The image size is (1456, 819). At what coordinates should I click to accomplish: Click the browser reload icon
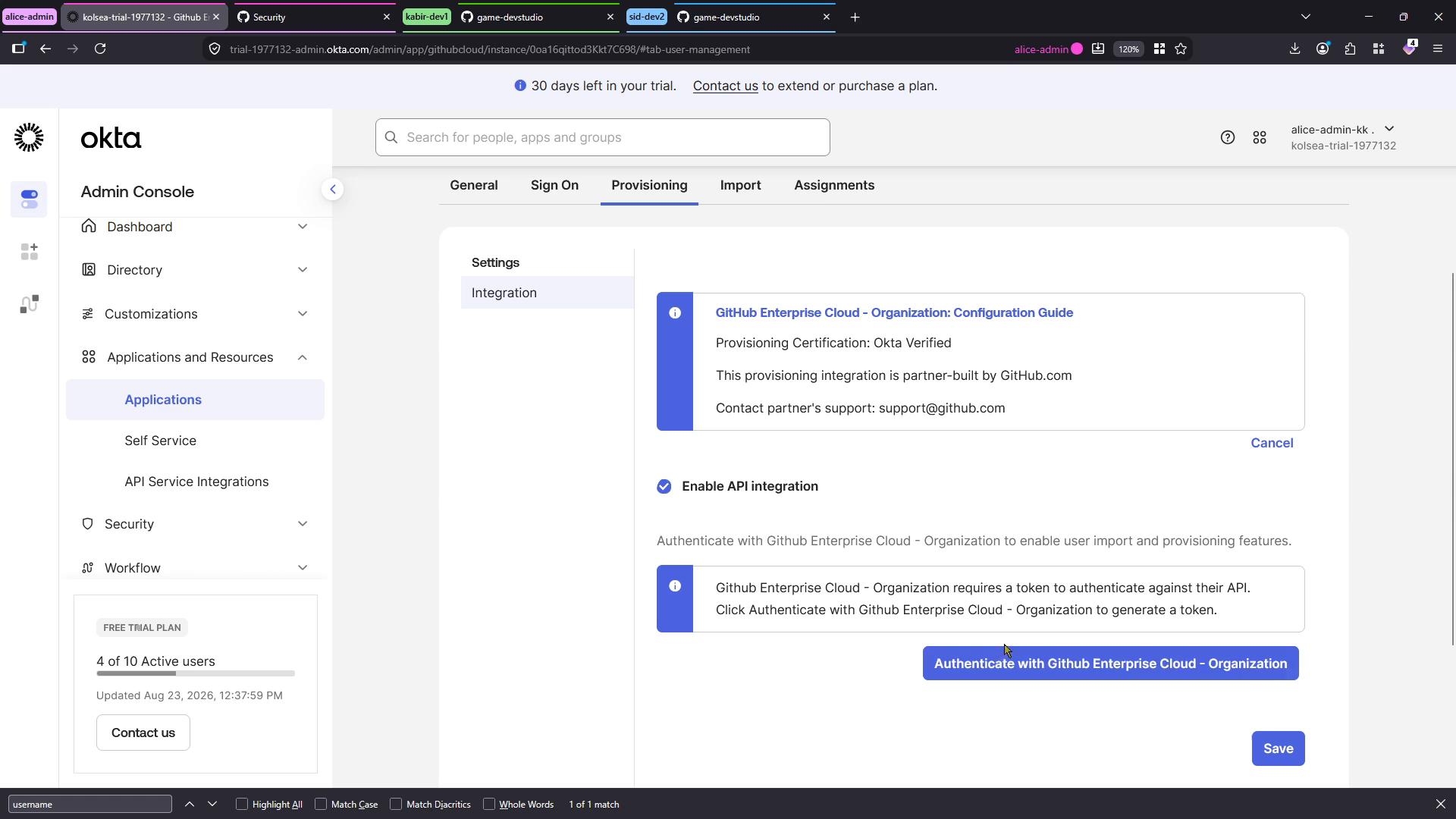point(100,49)
